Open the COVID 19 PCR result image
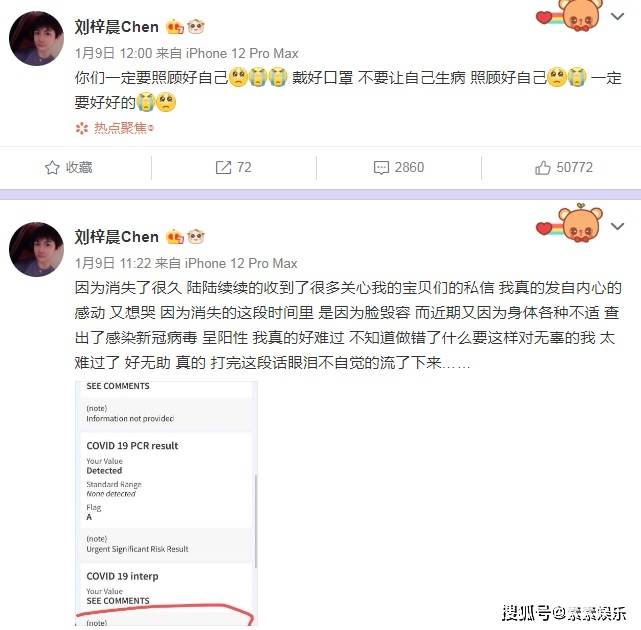Viewport: 641px width, 630px height. pos(166,503)
